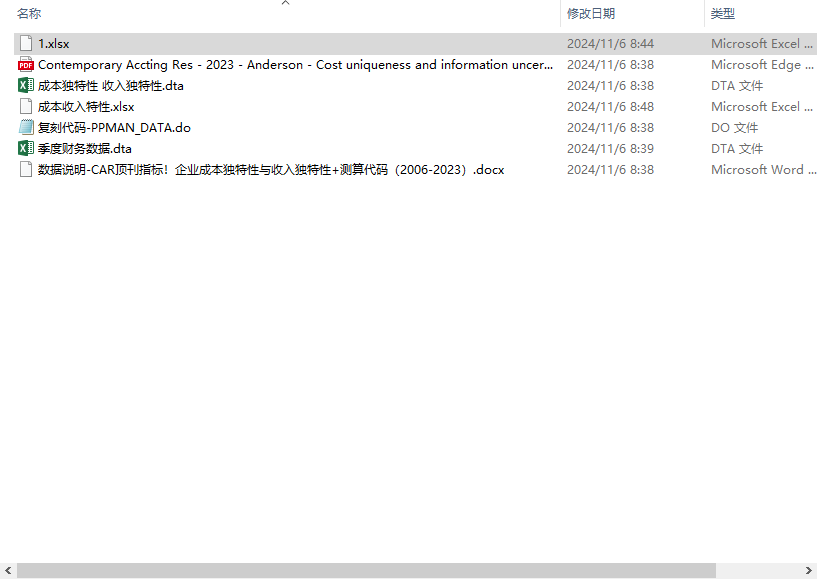Viewport: 817px width, 579px height.
Task: Click the icon of 成本独特性 收入独特性.dta
Action: coord(26,85)
